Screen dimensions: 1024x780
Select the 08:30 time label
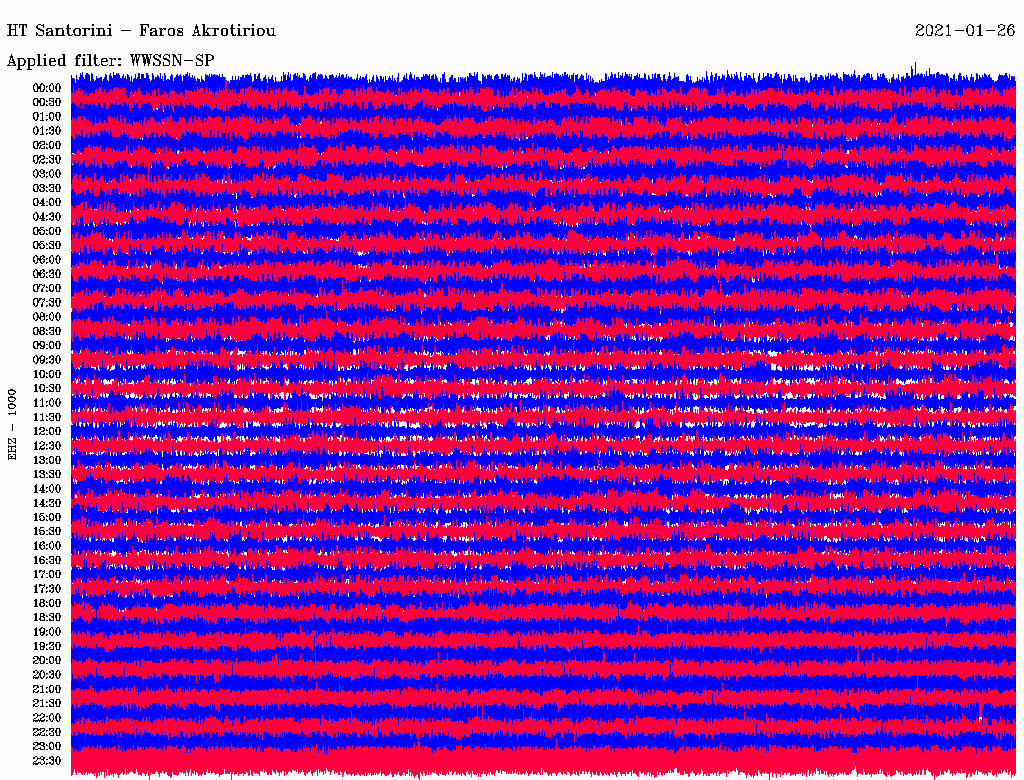coord(47,331)
